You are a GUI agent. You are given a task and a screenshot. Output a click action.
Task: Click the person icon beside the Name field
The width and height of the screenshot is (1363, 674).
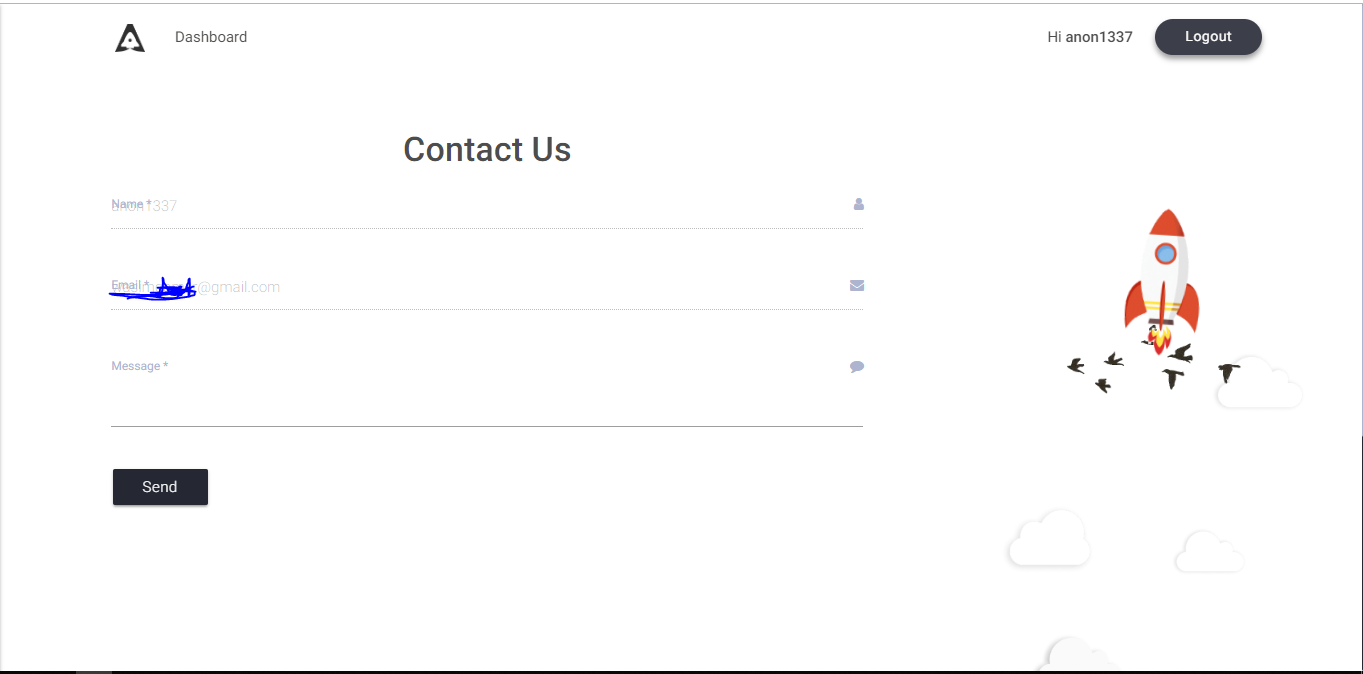click(x=858, y=204)
